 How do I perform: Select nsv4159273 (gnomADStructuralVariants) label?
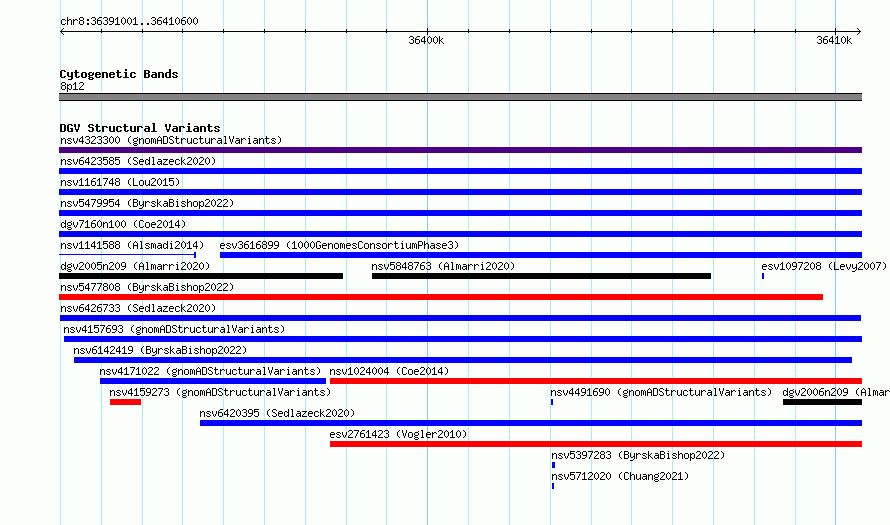point(220,392)
